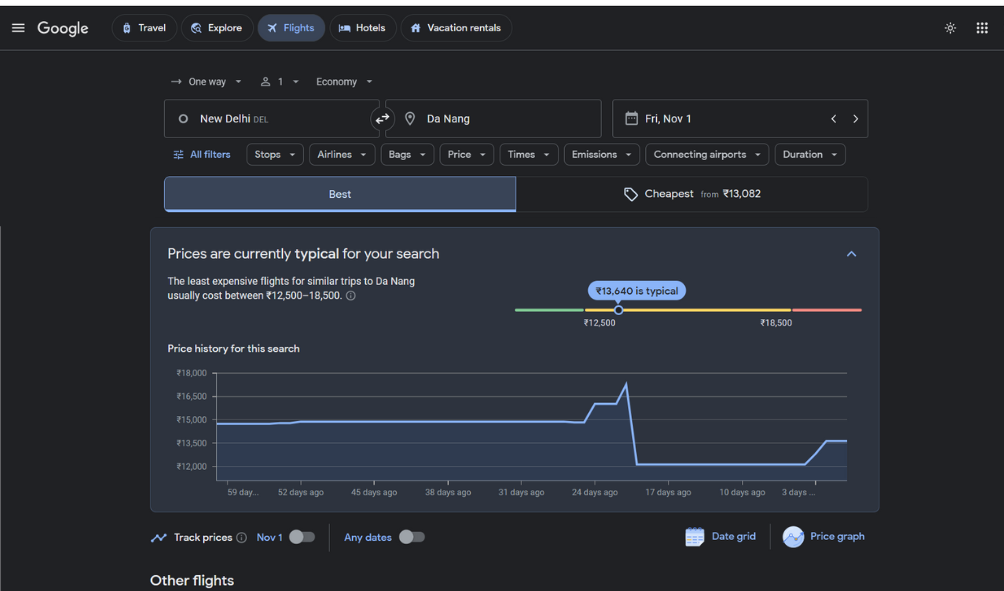Open the Airlines filter dropdown
This screenshot has height=591, width=1004.
point(342,154)
